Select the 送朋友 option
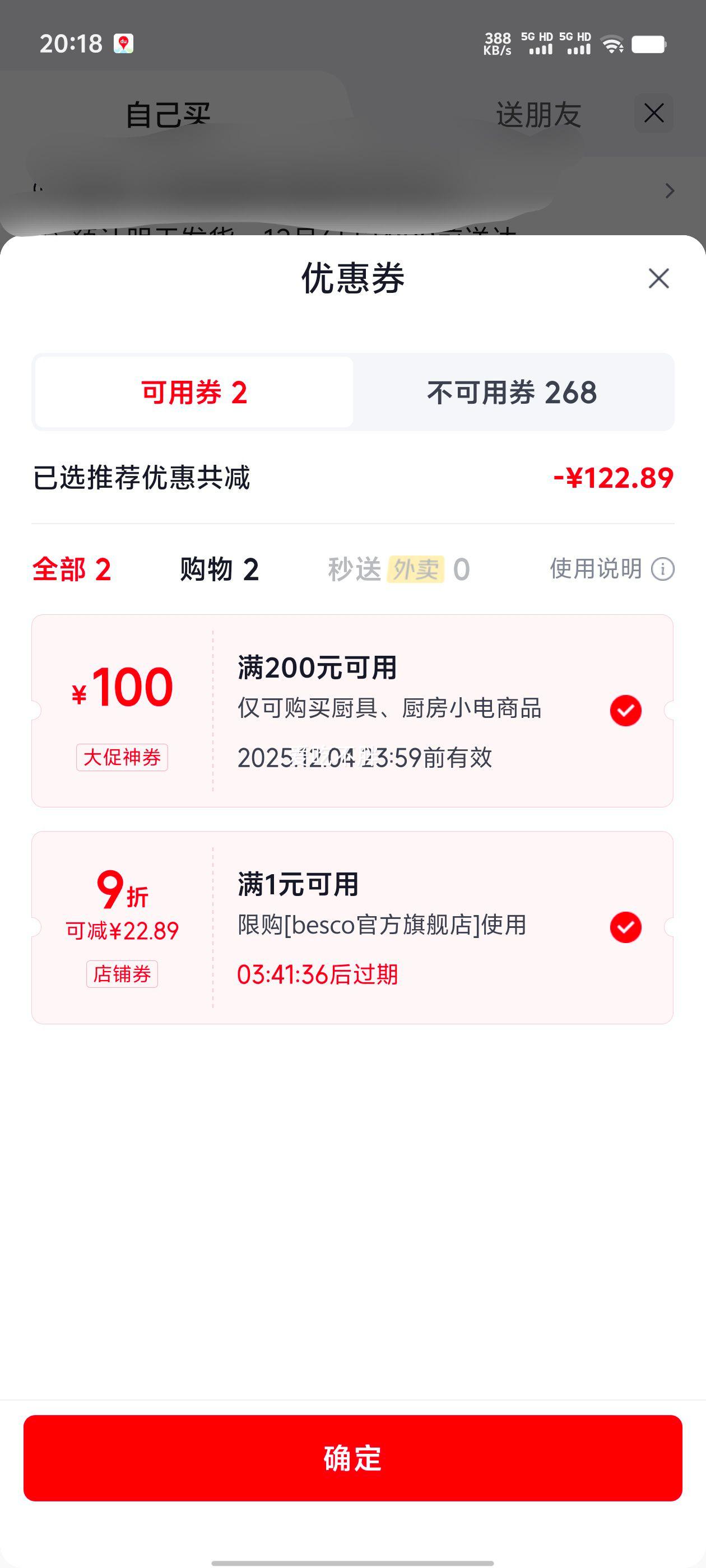 [538, 114]
